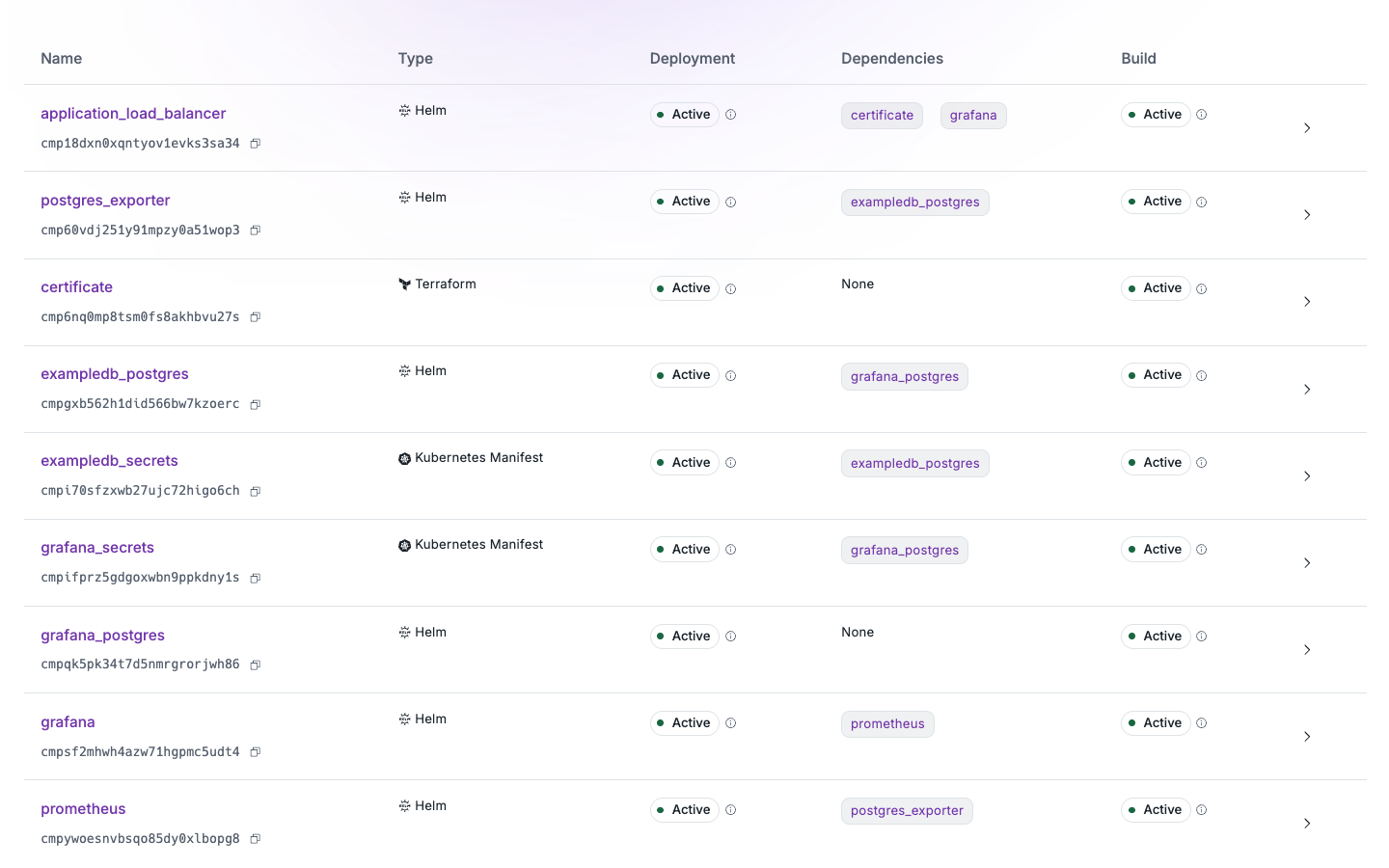Click the Kubernetes Manifest icon for grafana_secrets
1389x868 pixels.
click(x=404, y=544)
